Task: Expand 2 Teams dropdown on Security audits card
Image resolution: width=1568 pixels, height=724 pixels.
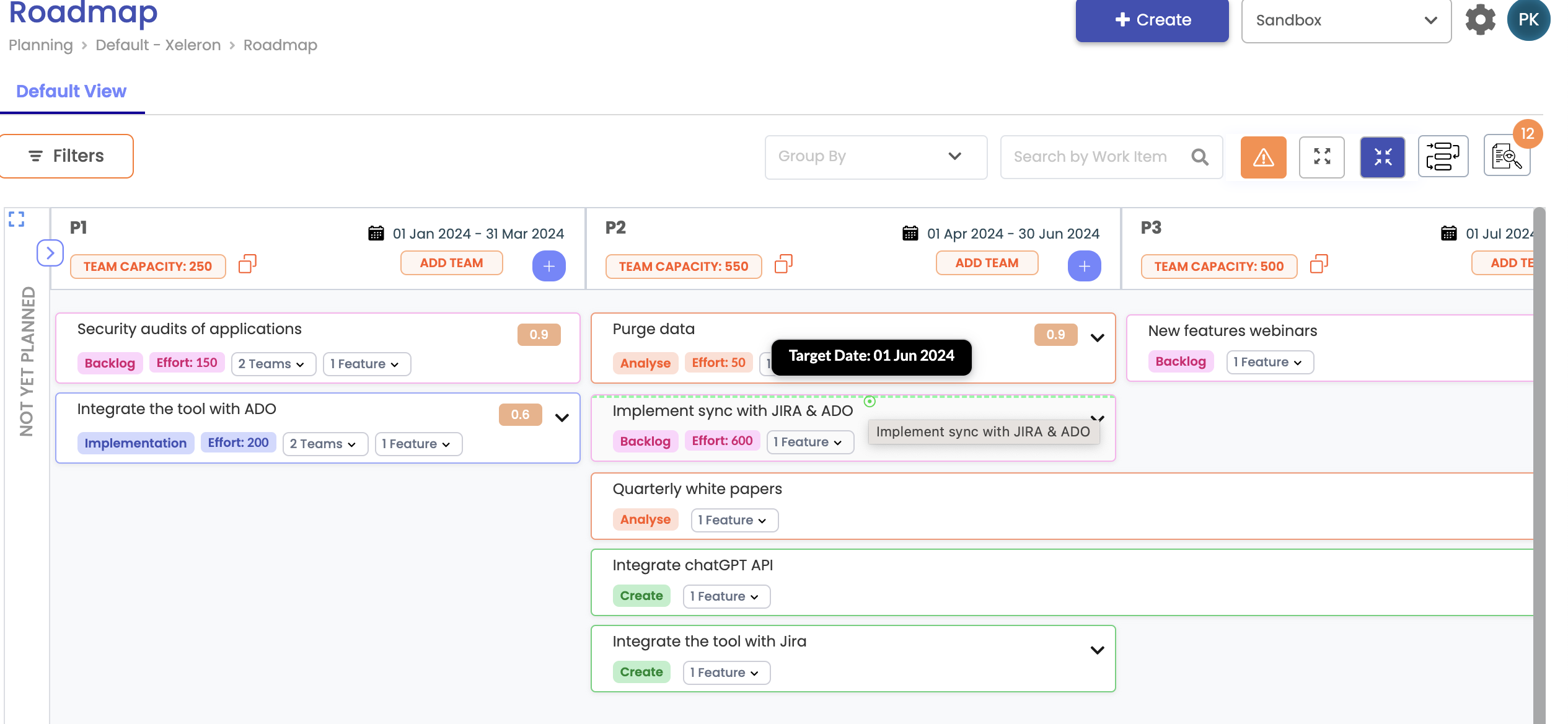Action: pos(273,364)
